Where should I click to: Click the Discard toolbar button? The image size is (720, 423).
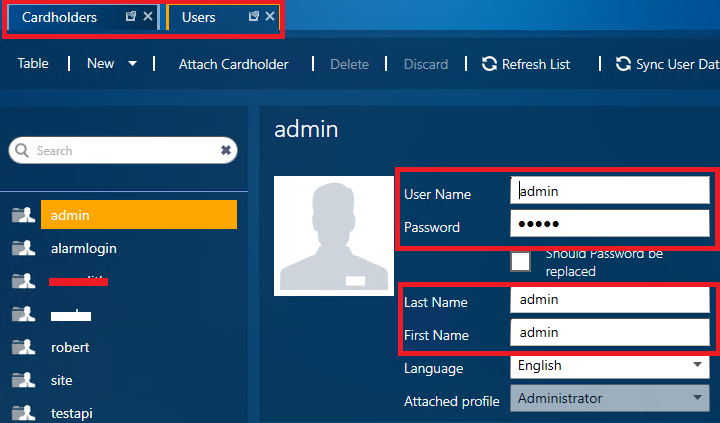[x=426, y=64]
